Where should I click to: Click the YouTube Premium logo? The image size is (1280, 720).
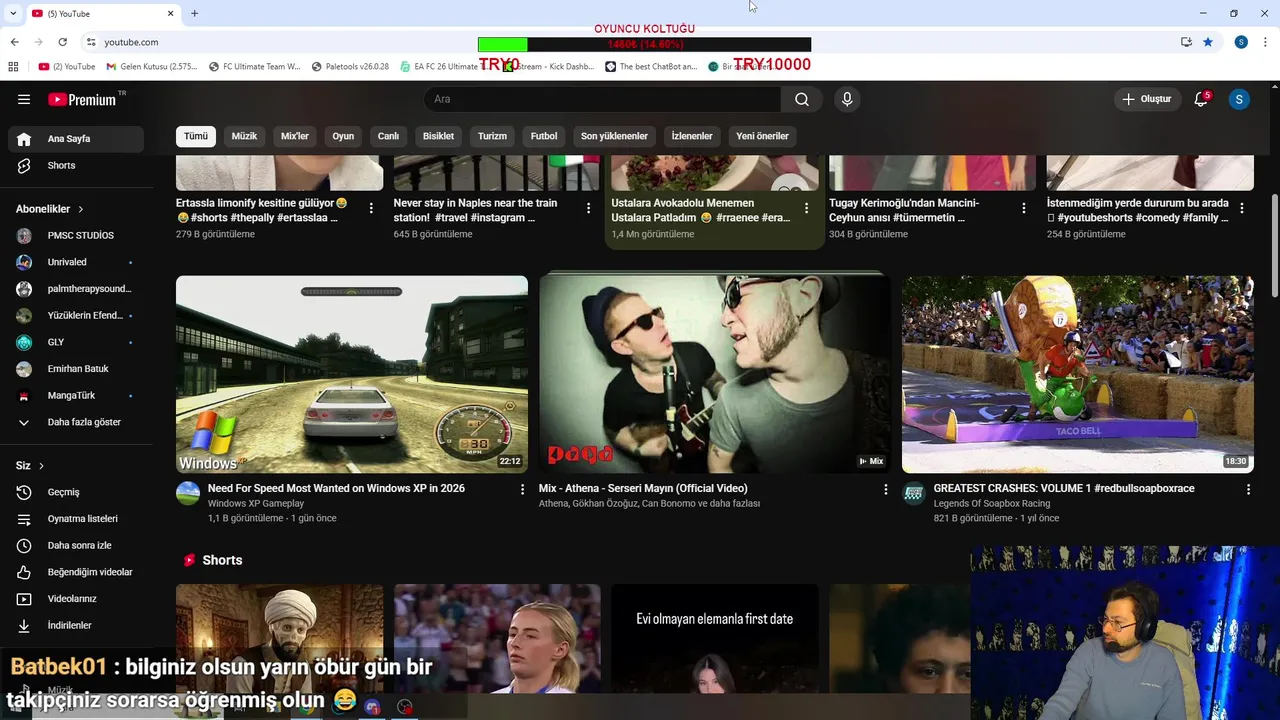tap(82, 99)
